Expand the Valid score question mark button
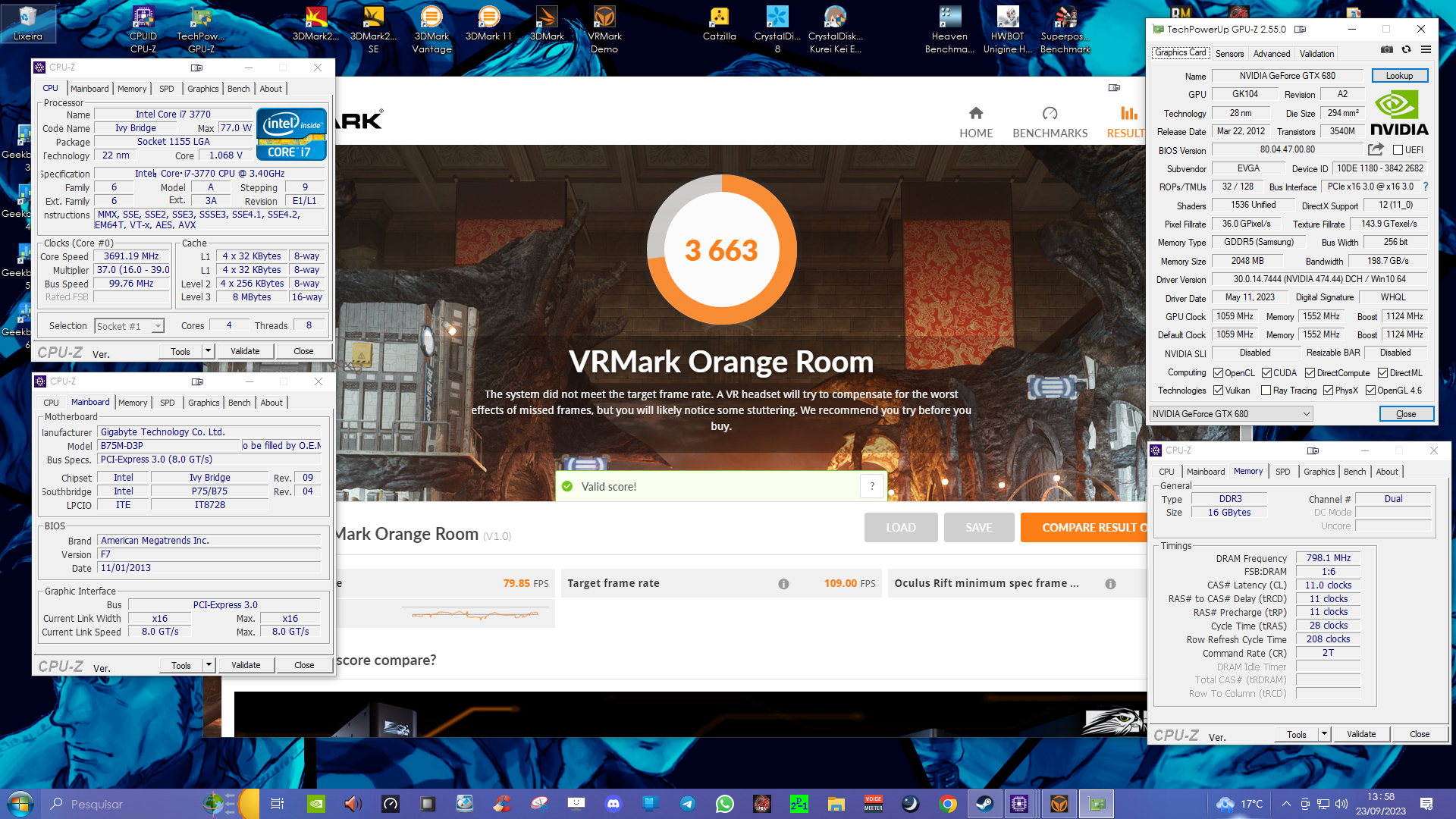This screenshot has width=1456, height=819. click(x=873, y=487)
